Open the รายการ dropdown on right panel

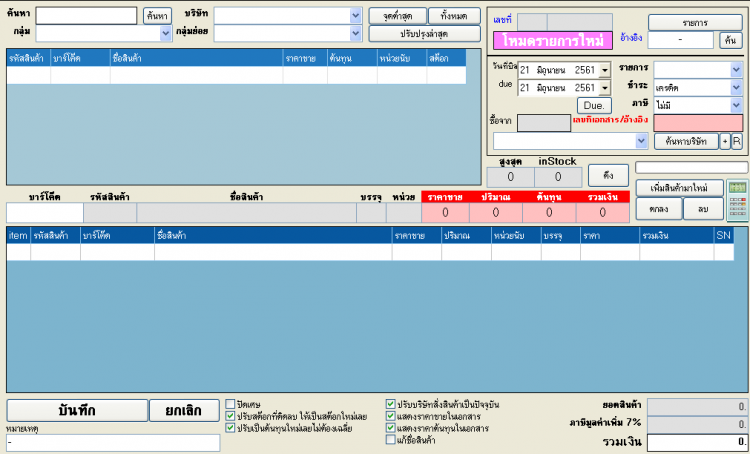point(736,70)
